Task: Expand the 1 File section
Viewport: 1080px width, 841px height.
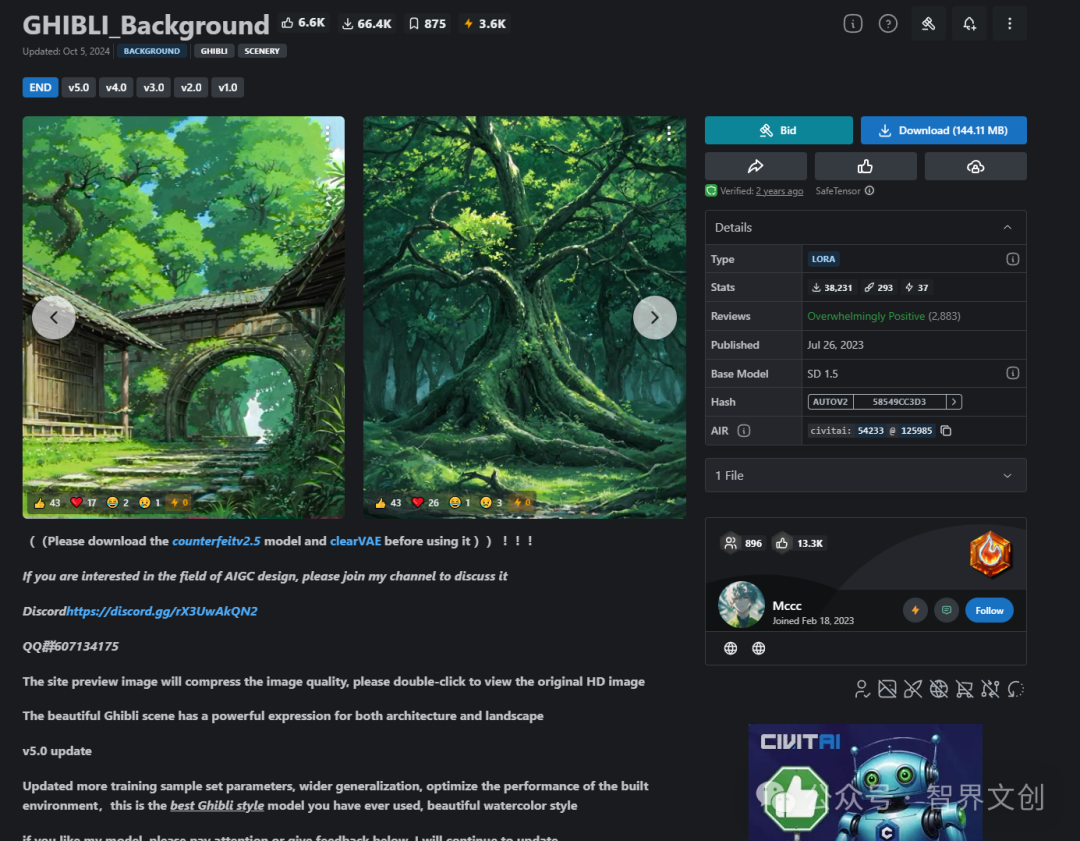Action: 866,475
